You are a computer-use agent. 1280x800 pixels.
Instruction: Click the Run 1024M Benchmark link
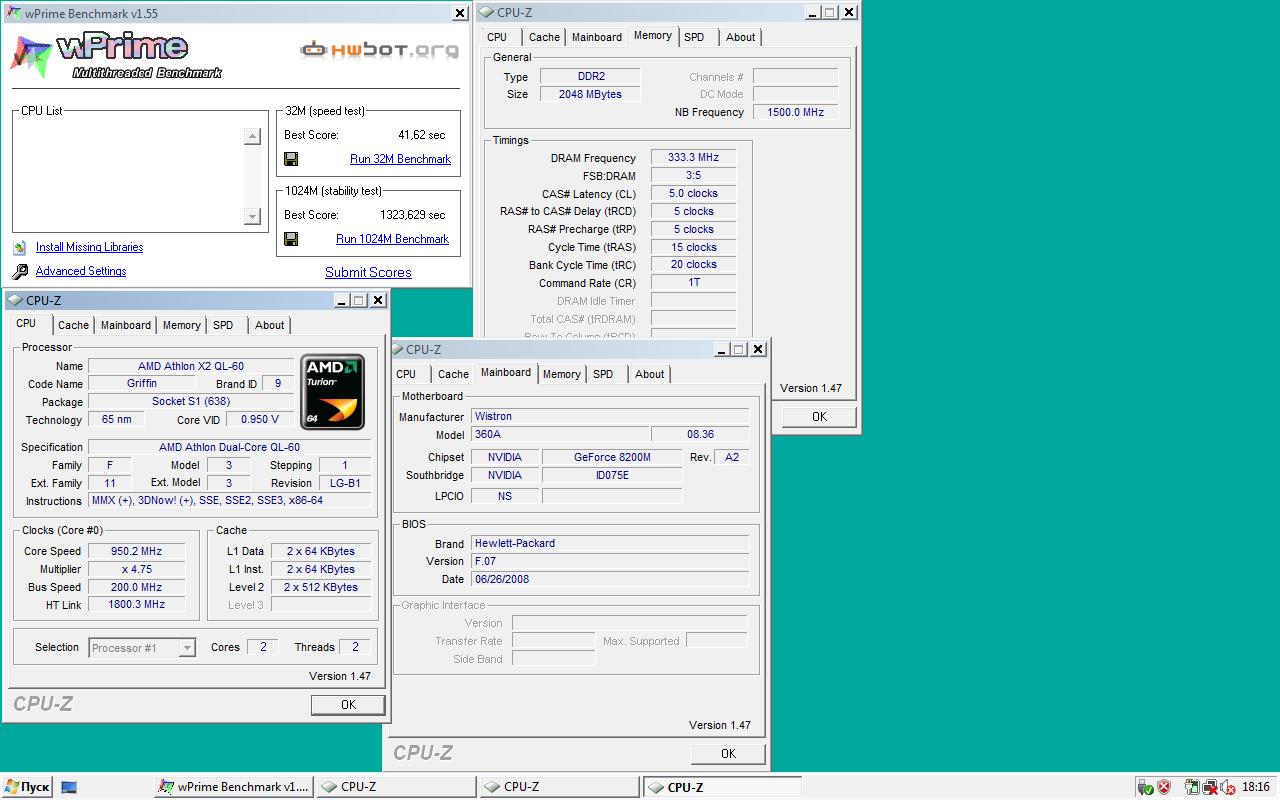392,239
